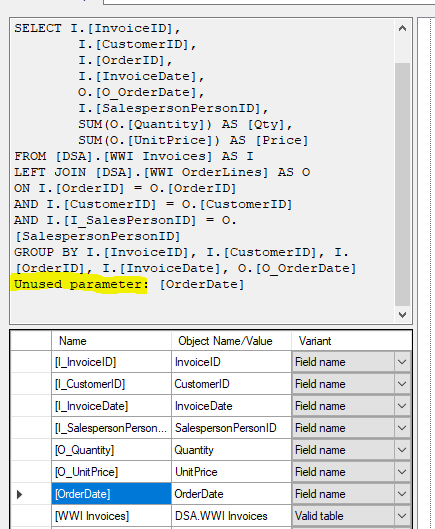Click the current row indicator arrow

(20, 494)
